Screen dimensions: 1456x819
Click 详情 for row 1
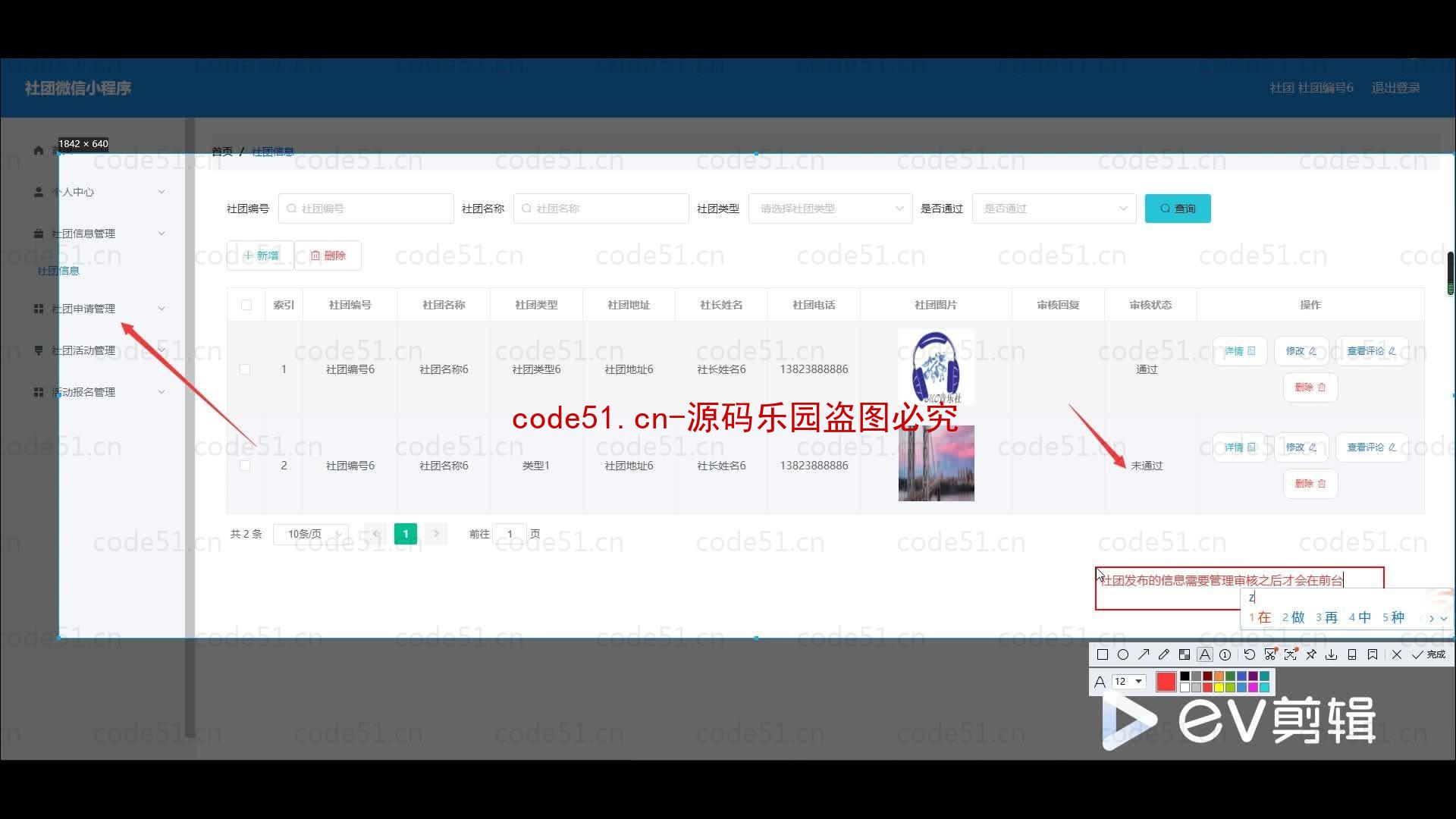coord(1240,351)
